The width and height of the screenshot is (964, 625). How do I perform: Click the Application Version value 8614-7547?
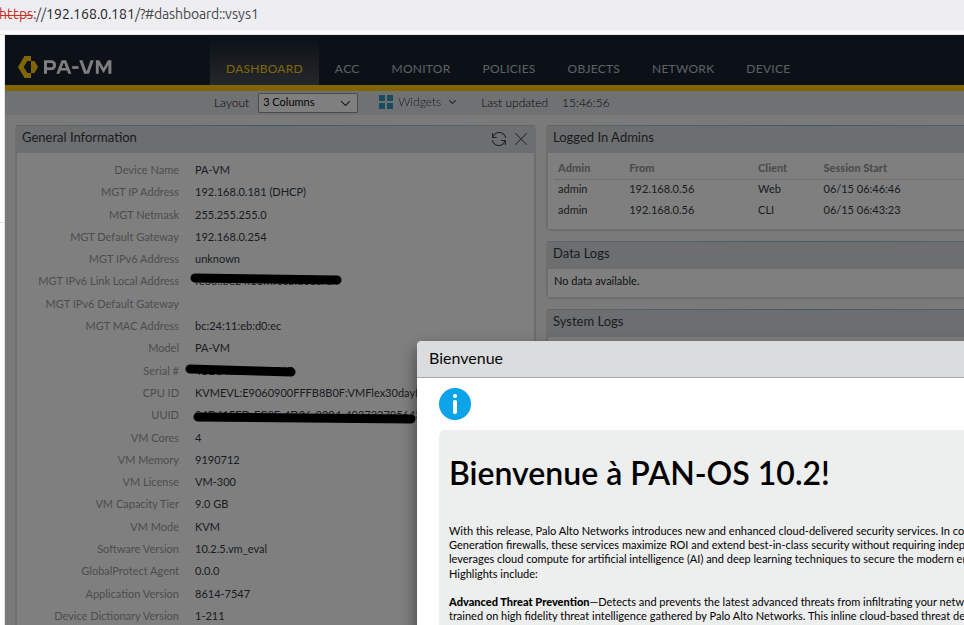coord(222,594)
